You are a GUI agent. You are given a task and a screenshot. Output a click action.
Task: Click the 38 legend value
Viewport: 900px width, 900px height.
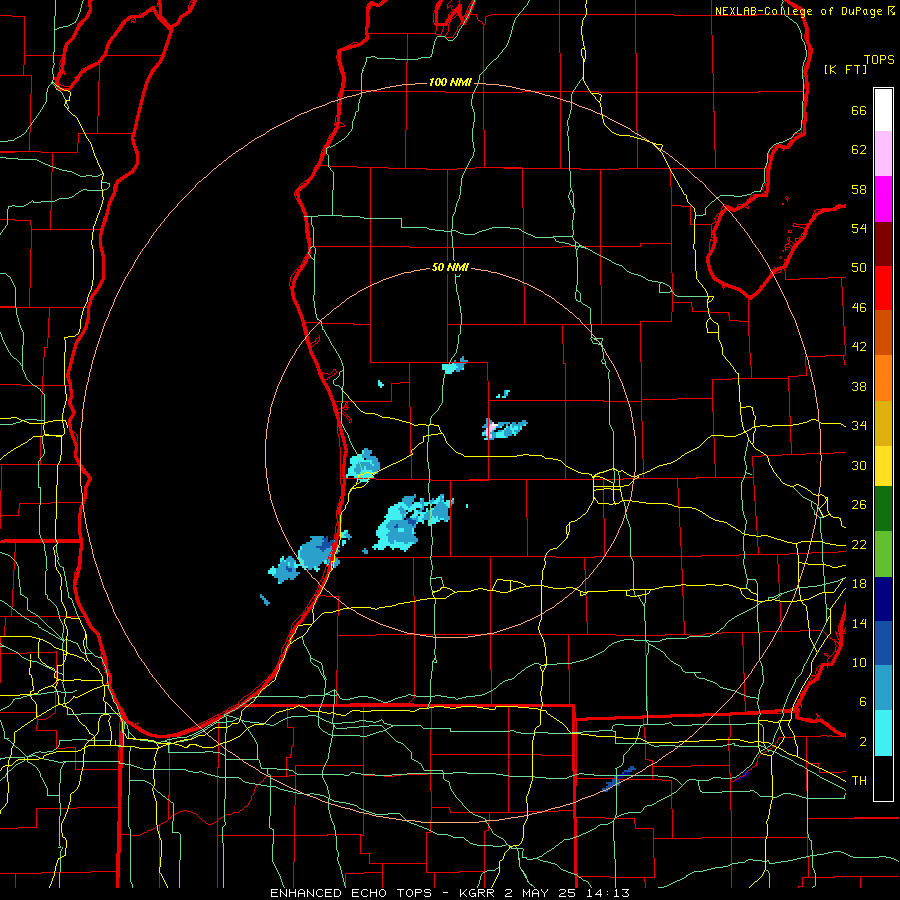click(859, 387)
